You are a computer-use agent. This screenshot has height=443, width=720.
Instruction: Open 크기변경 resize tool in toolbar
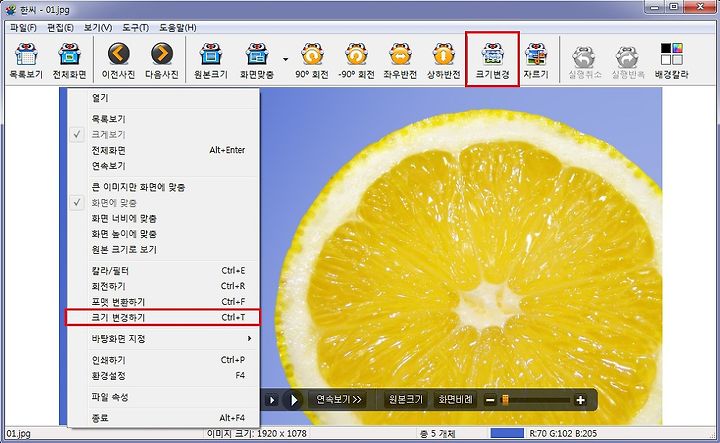[x=492, y=60]
